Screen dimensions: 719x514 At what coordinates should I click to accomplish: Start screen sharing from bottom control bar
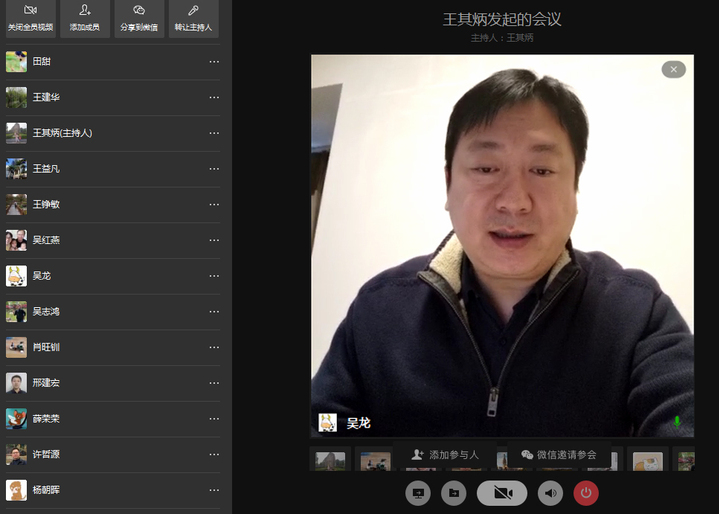pos(418,492)
